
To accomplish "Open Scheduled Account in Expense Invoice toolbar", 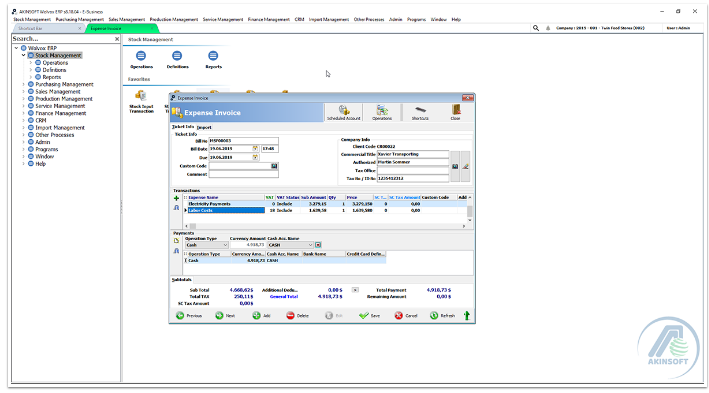I will pos(344,112).
